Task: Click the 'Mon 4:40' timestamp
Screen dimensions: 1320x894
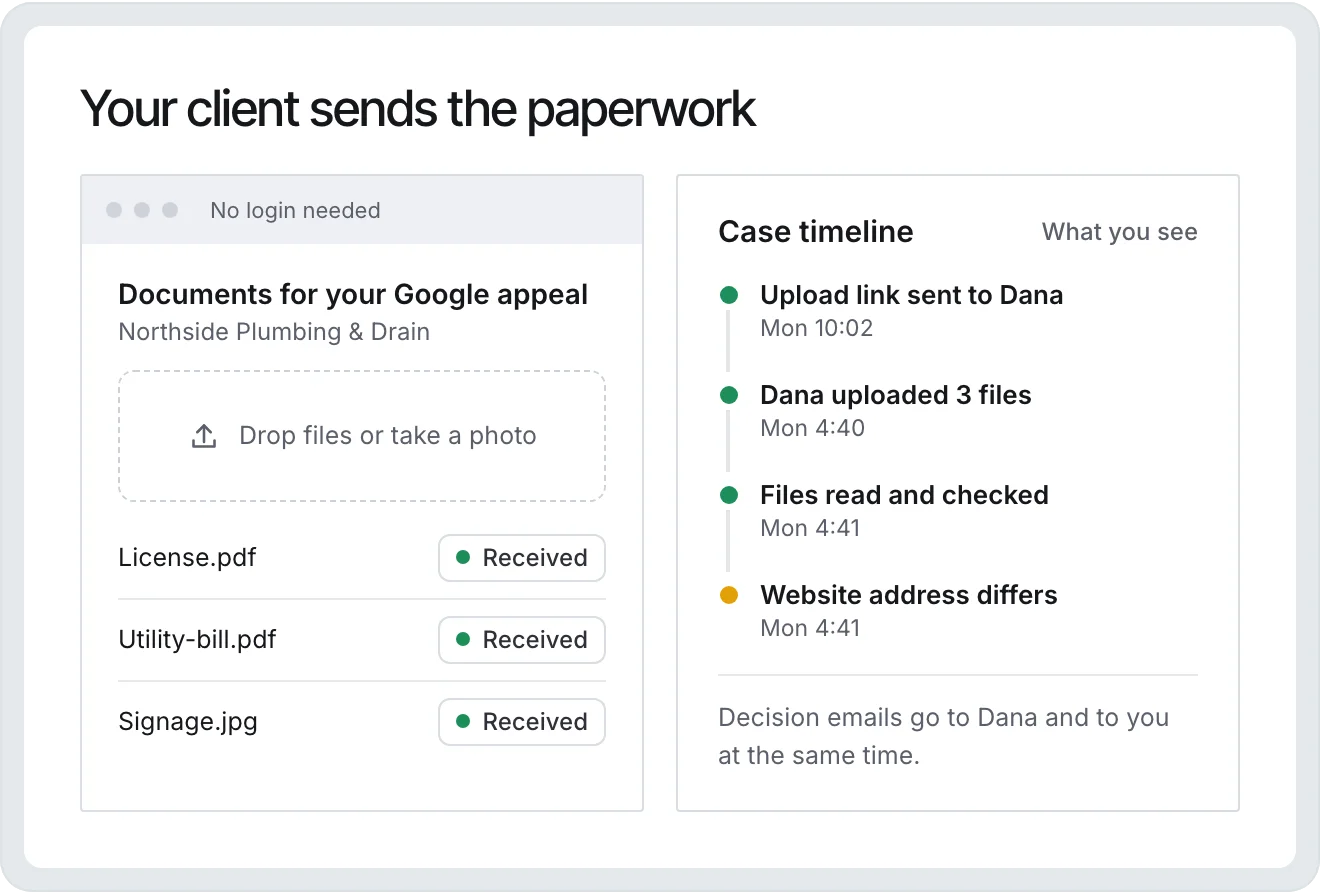Action: click(x=813, y=428)
